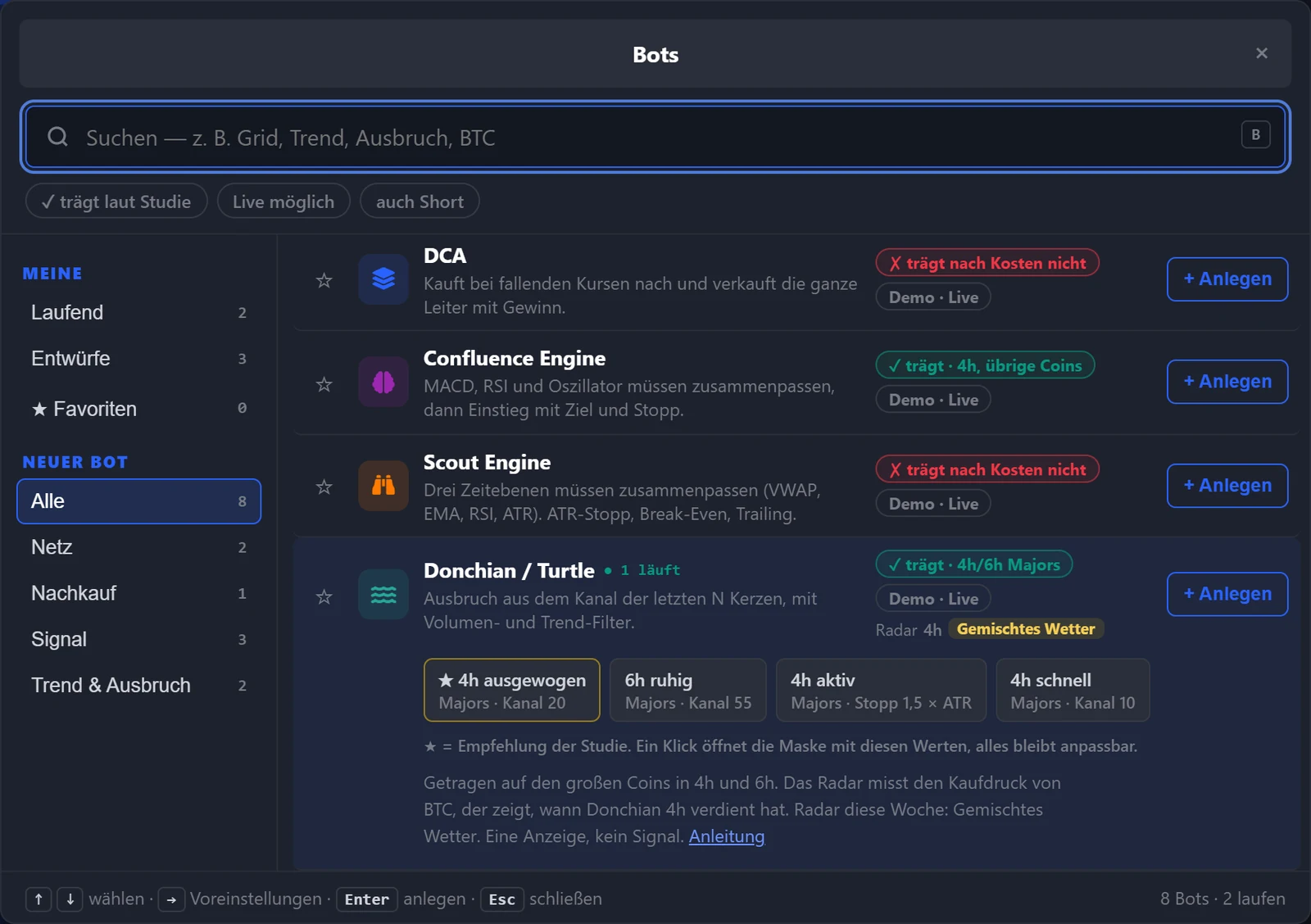
Task: Favorite the DCA bot with its star
Action: (x=324, y=281)
